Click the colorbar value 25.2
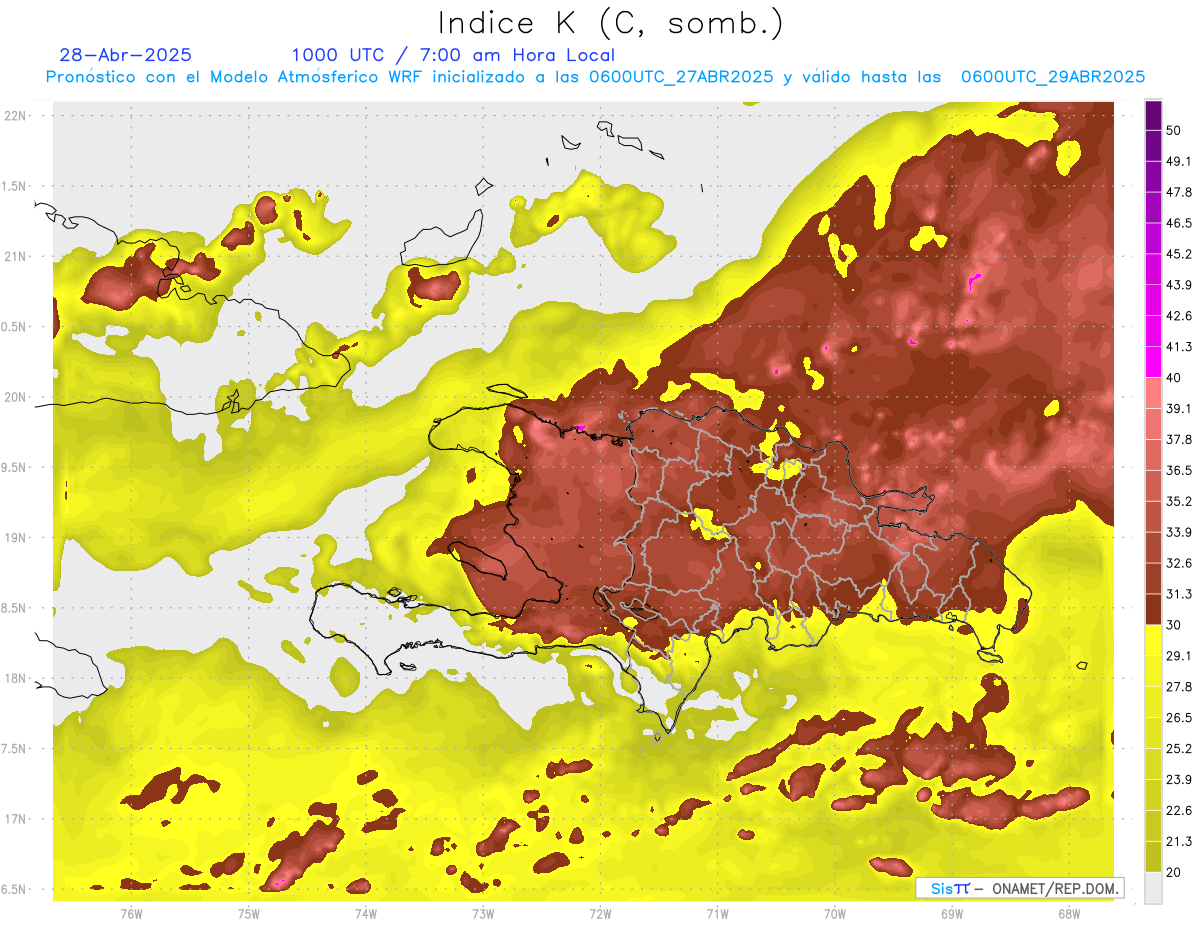This screenshot has width=1200, height=927. pos(1179,749)
